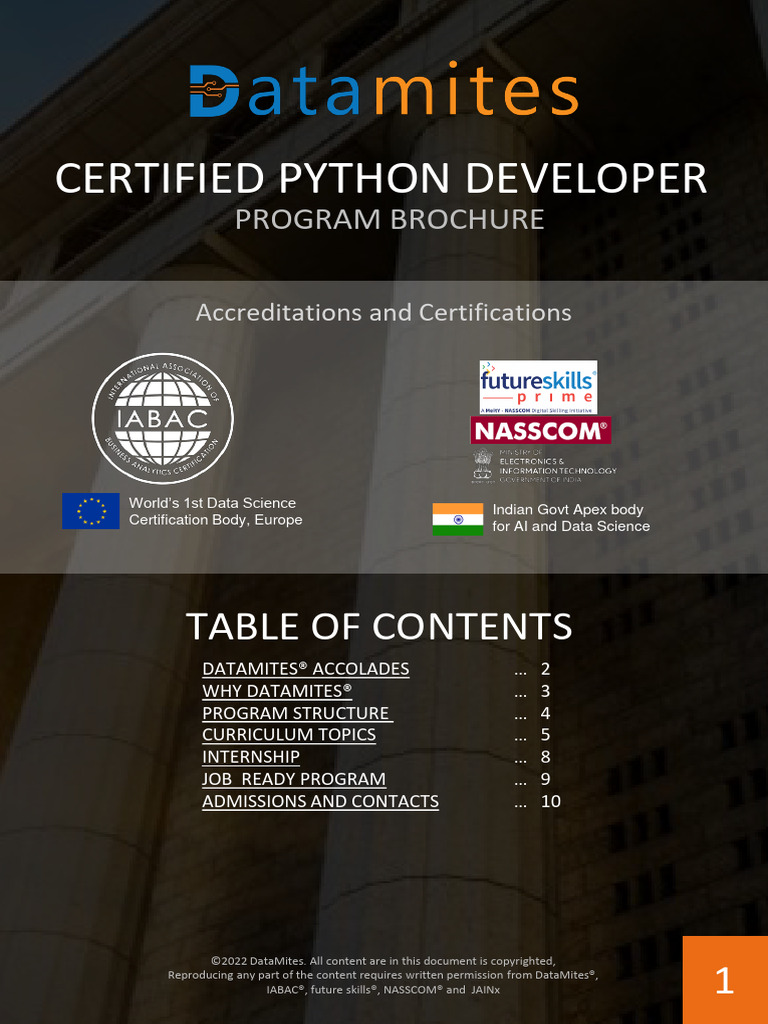Click the NASSCOM red logo
768x1024 pixels.
[x=541, y=430]
